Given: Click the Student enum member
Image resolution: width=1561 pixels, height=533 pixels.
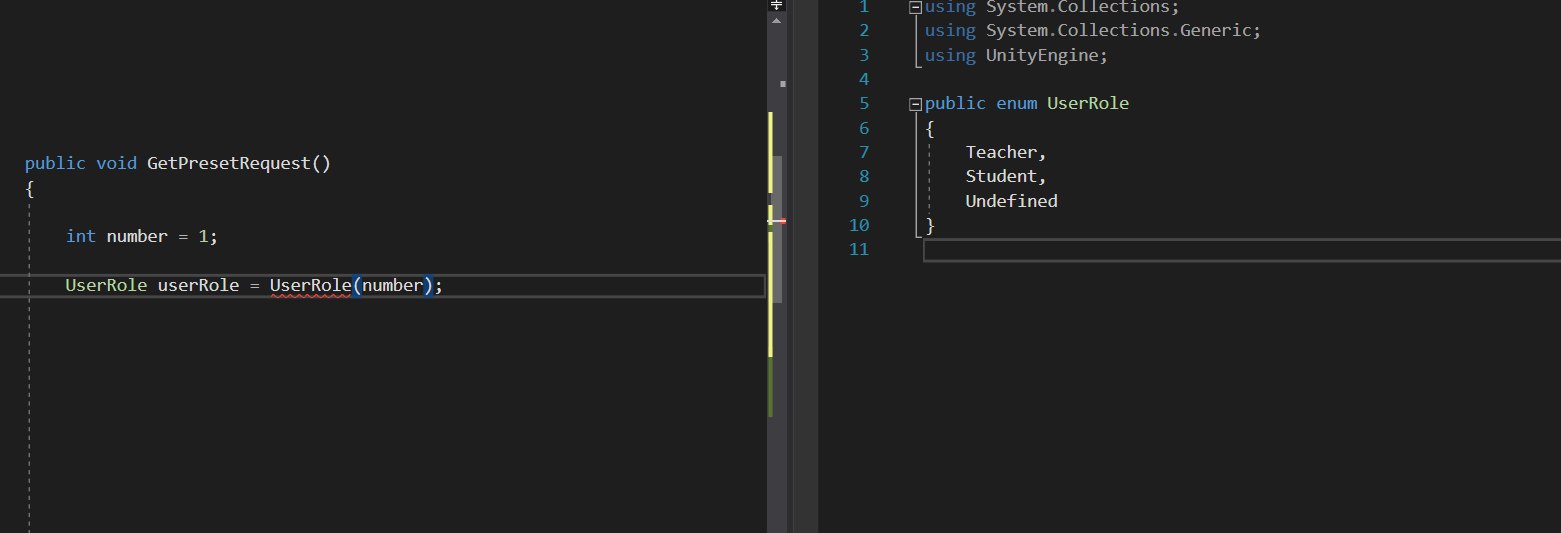Looking at the screenshot, I should click(x=1005, y=177).
